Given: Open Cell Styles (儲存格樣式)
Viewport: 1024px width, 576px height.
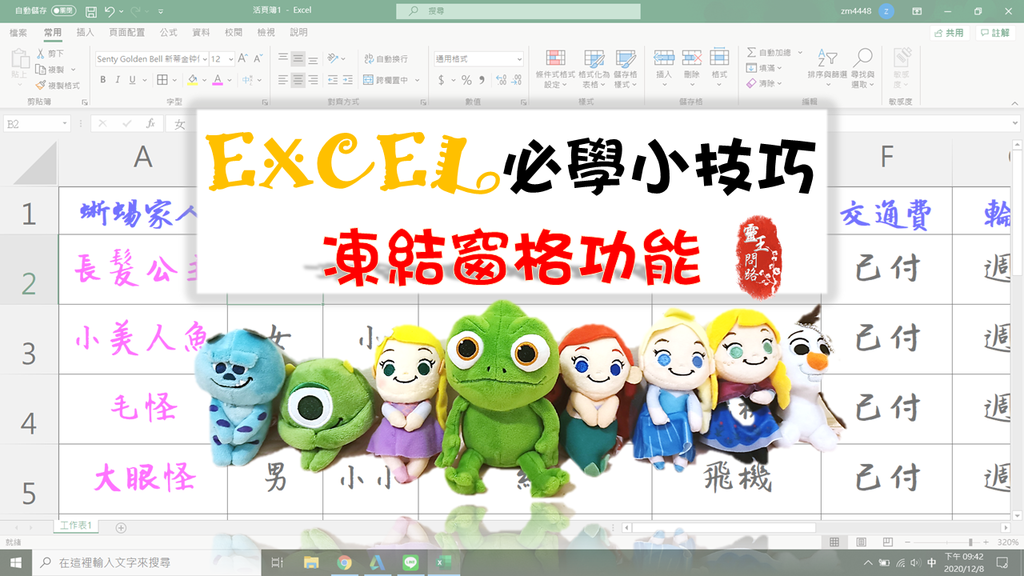Looking at the screenshot, I should 626,69.
